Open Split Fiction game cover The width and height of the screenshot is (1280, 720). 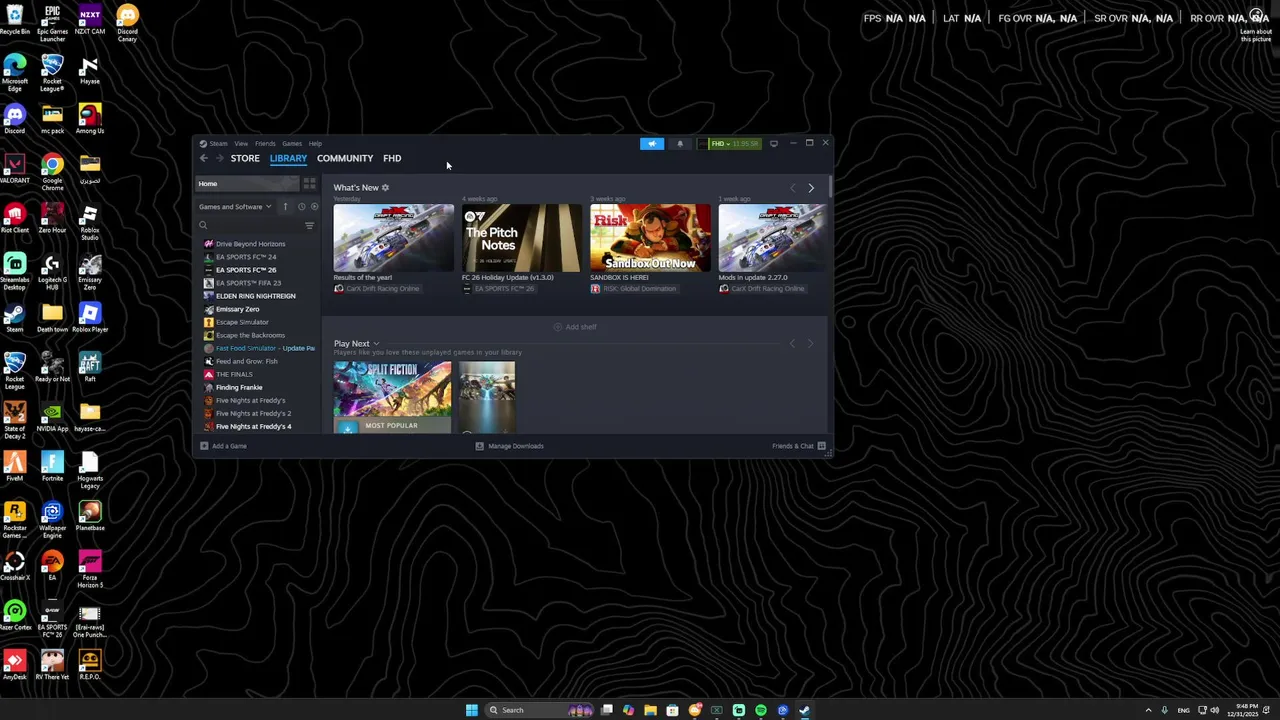(x=393, y=397)
